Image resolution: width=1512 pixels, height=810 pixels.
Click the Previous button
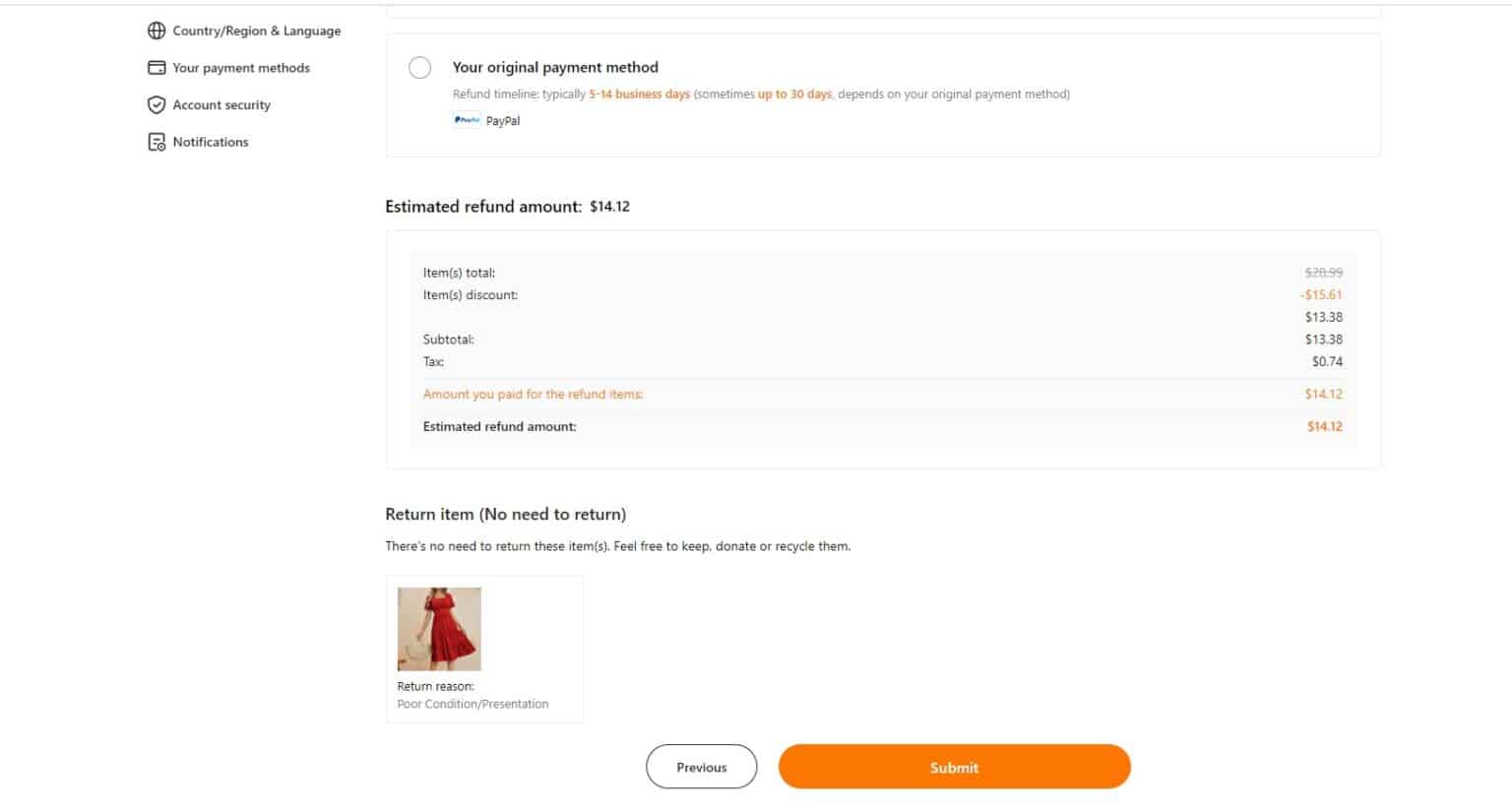click(x=701, y=767)
